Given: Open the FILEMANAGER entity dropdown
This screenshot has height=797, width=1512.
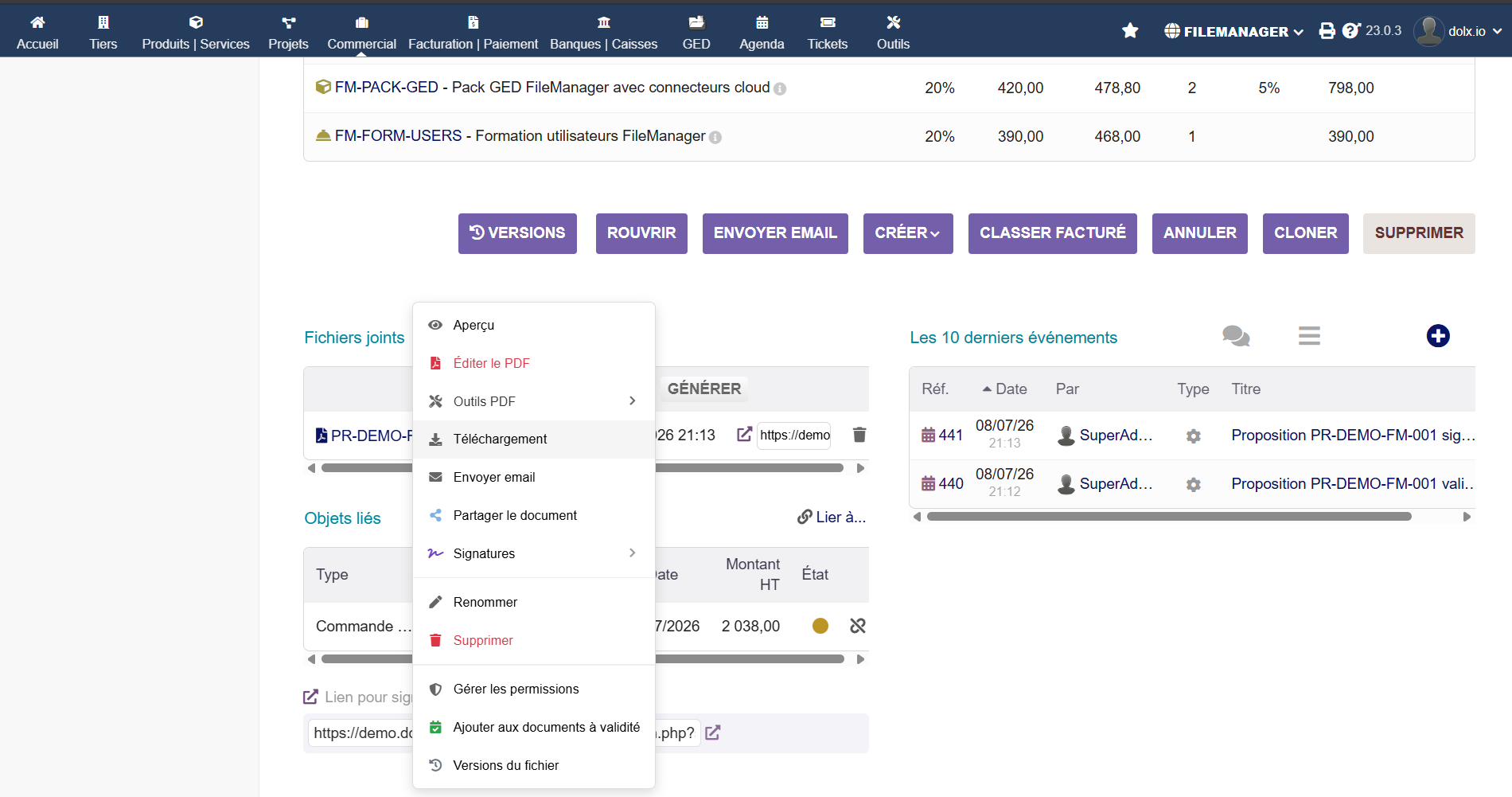Looking at the screenshot, I should click(1234, 32).
